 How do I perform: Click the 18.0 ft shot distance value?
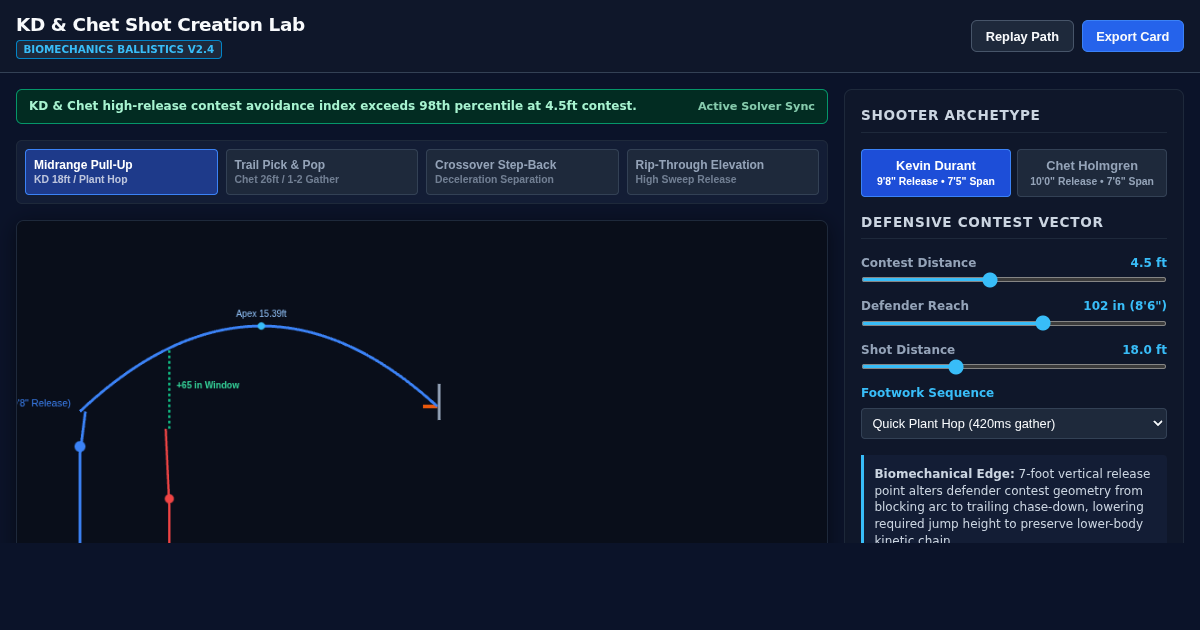coord(1144,350)
